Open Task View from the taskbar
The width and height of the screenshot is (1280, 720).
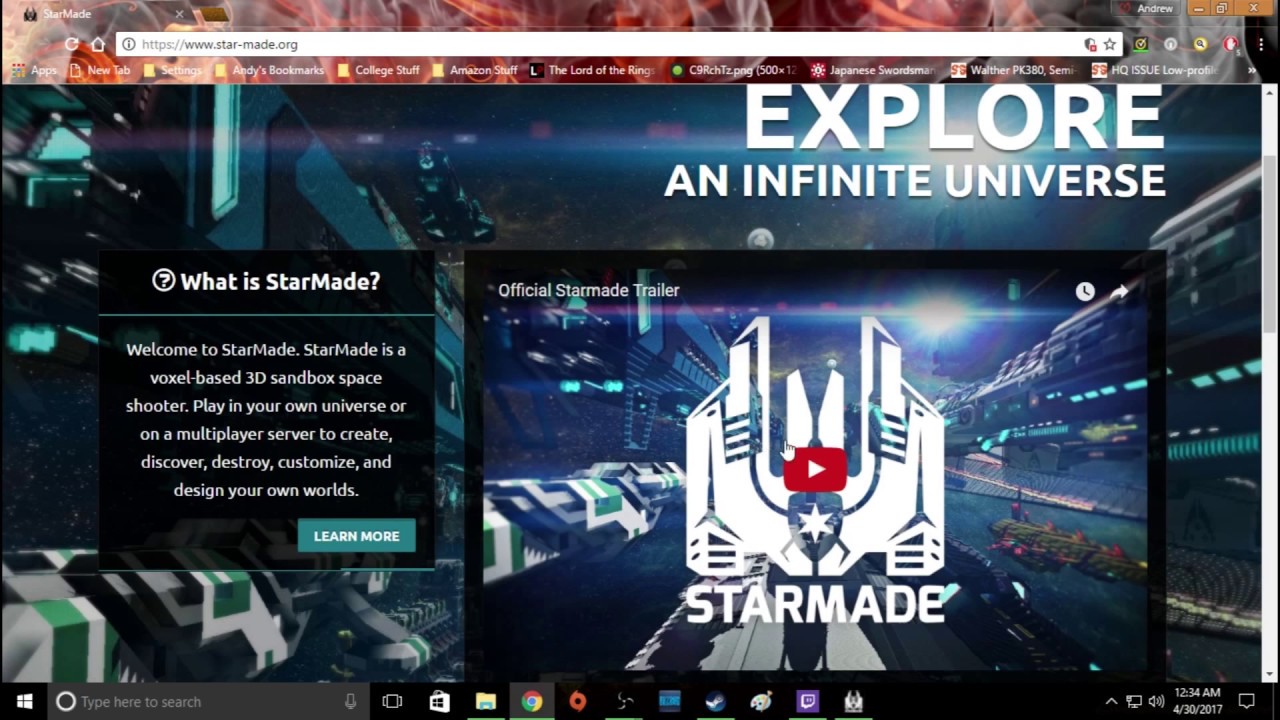(x=392, y=701)
